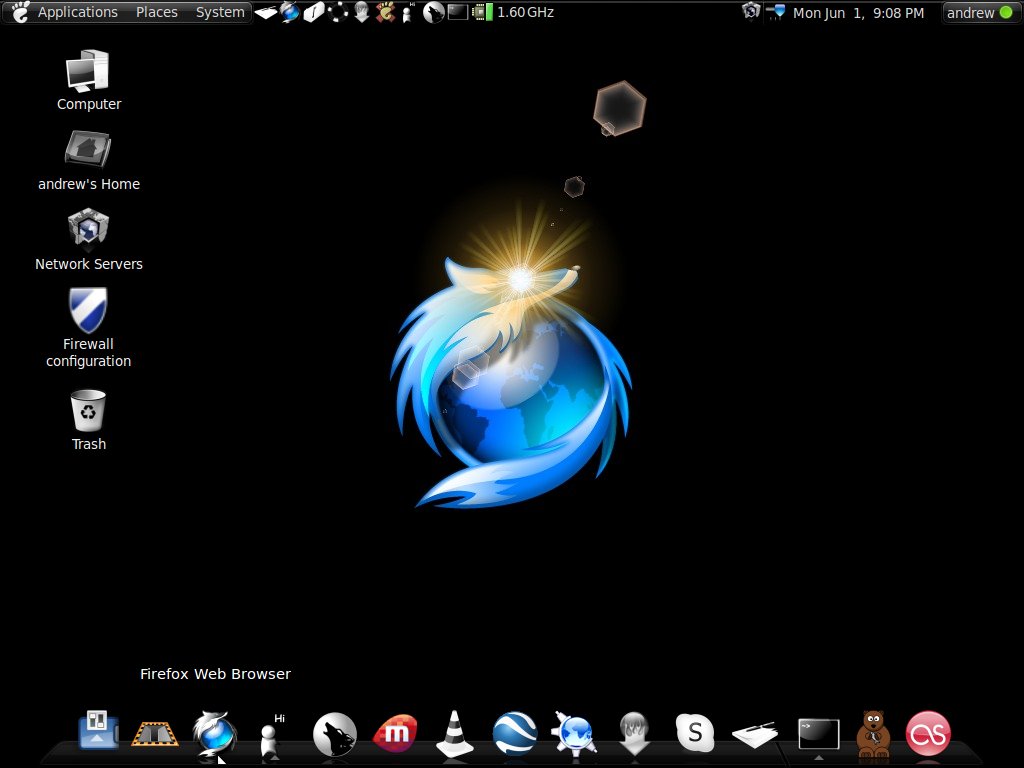Open VLC media player from the dock
Image resolution: width=1024 pixels, height=768 pixels.
point(455,735)
